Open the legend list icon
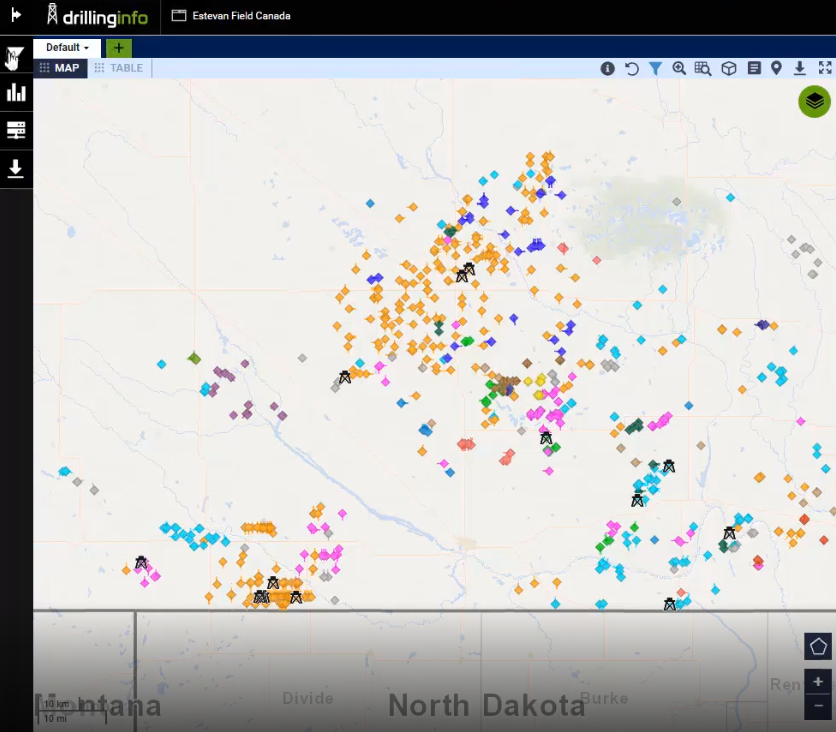This screenshot has width=836, height=732. click(x=754, y=68)
